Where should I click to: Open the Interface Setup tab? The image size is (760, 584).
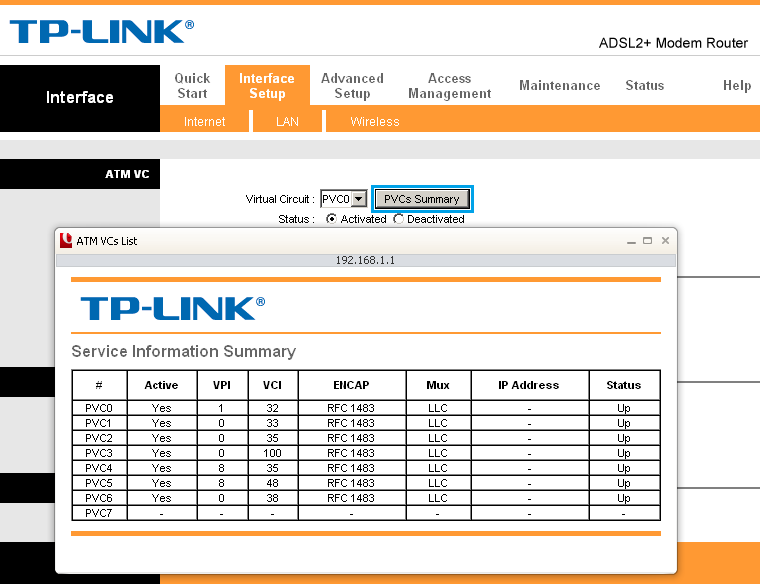coord(267,86)
